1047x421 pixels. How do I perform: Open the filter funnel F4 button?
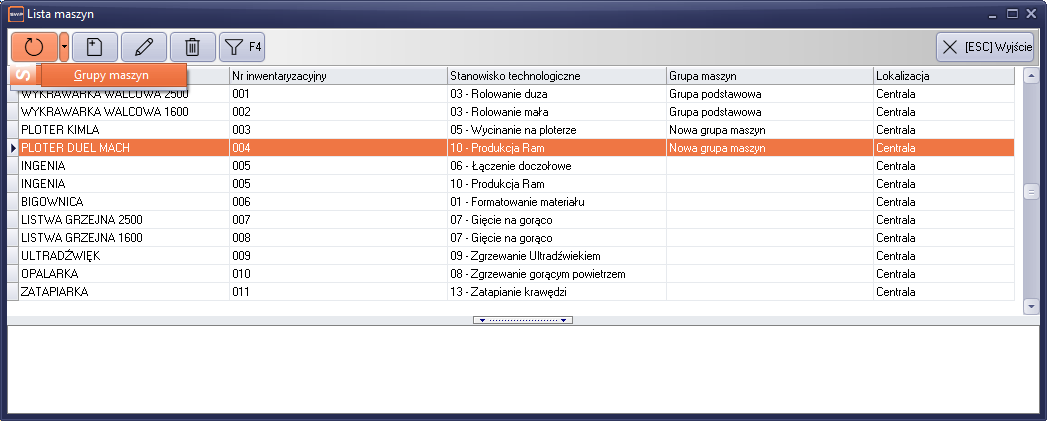point(241,46)
